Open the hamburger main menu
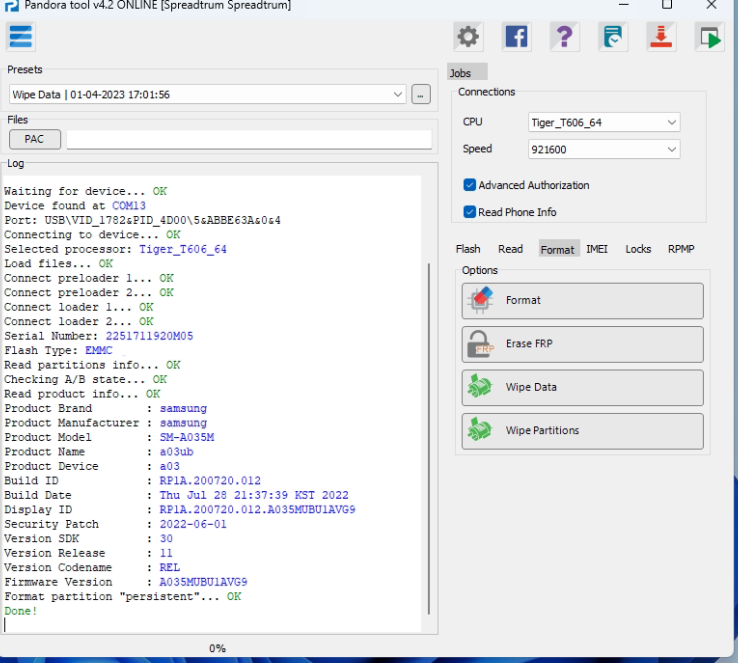 pos(21,37)
